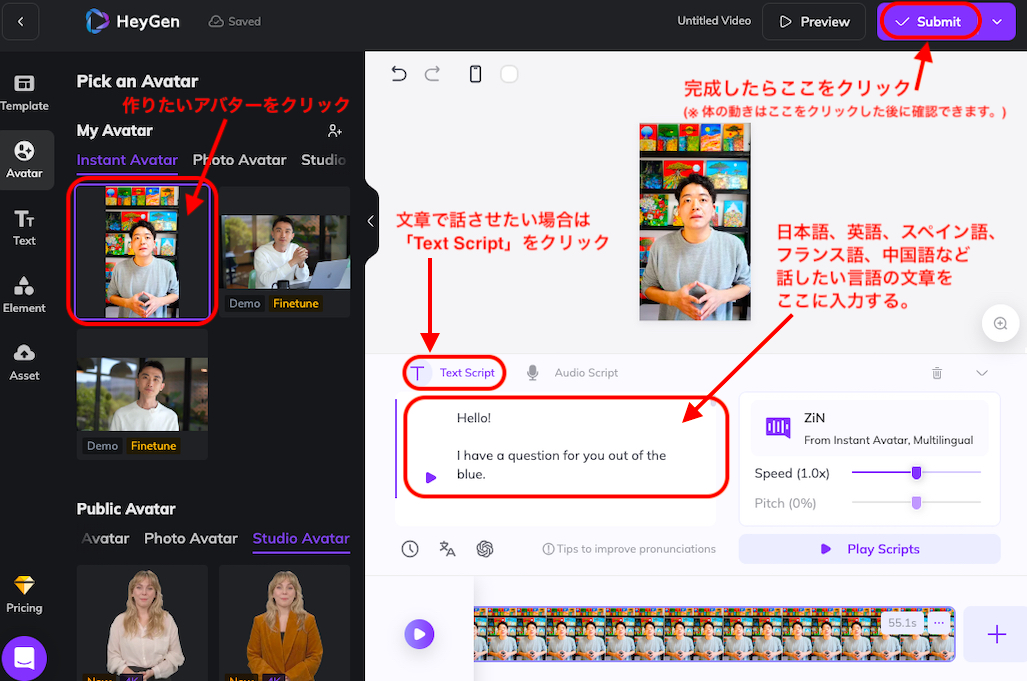
Task: Open the AI script writer icon
Action: tap(485, 548)
